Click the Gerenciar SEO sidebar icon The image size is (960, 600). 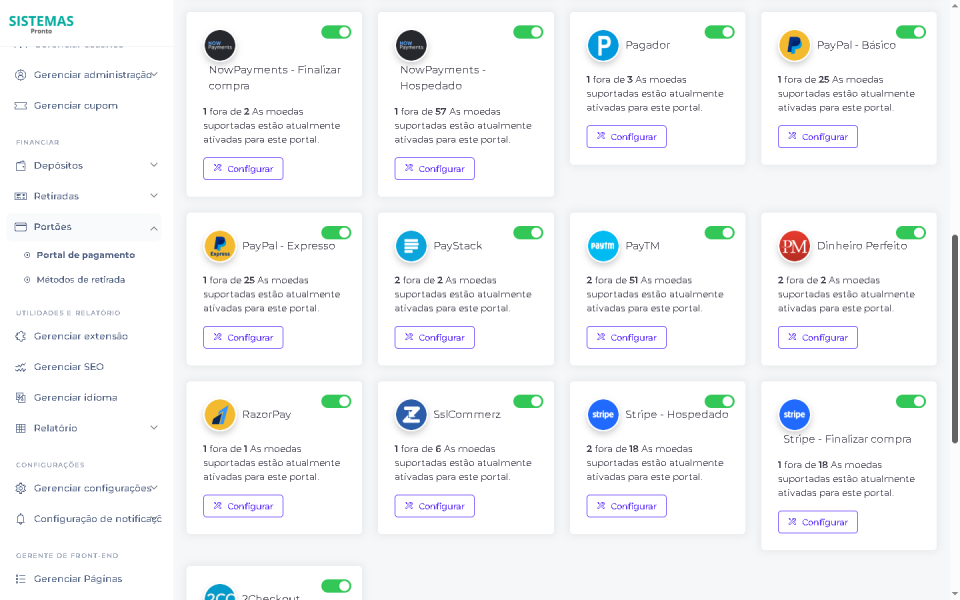point(19,367)
